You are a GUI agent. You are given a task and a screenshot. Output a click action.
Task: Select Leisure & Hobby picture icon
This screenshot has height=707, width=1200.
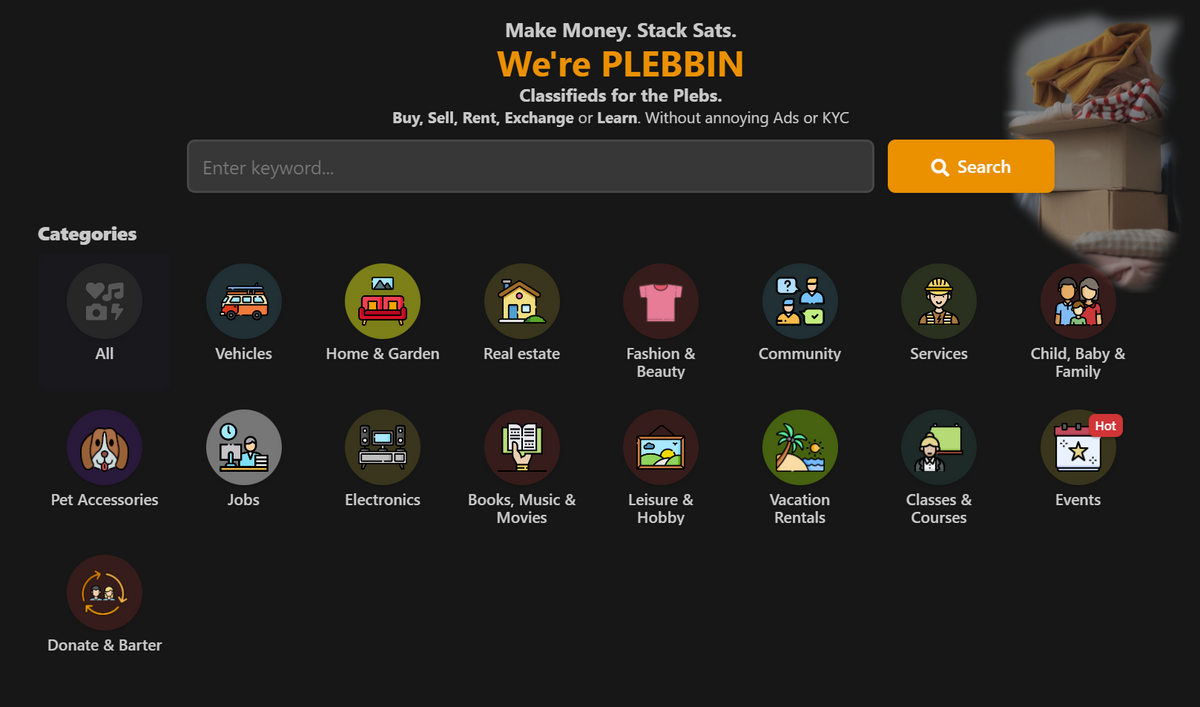click(660, 447)
